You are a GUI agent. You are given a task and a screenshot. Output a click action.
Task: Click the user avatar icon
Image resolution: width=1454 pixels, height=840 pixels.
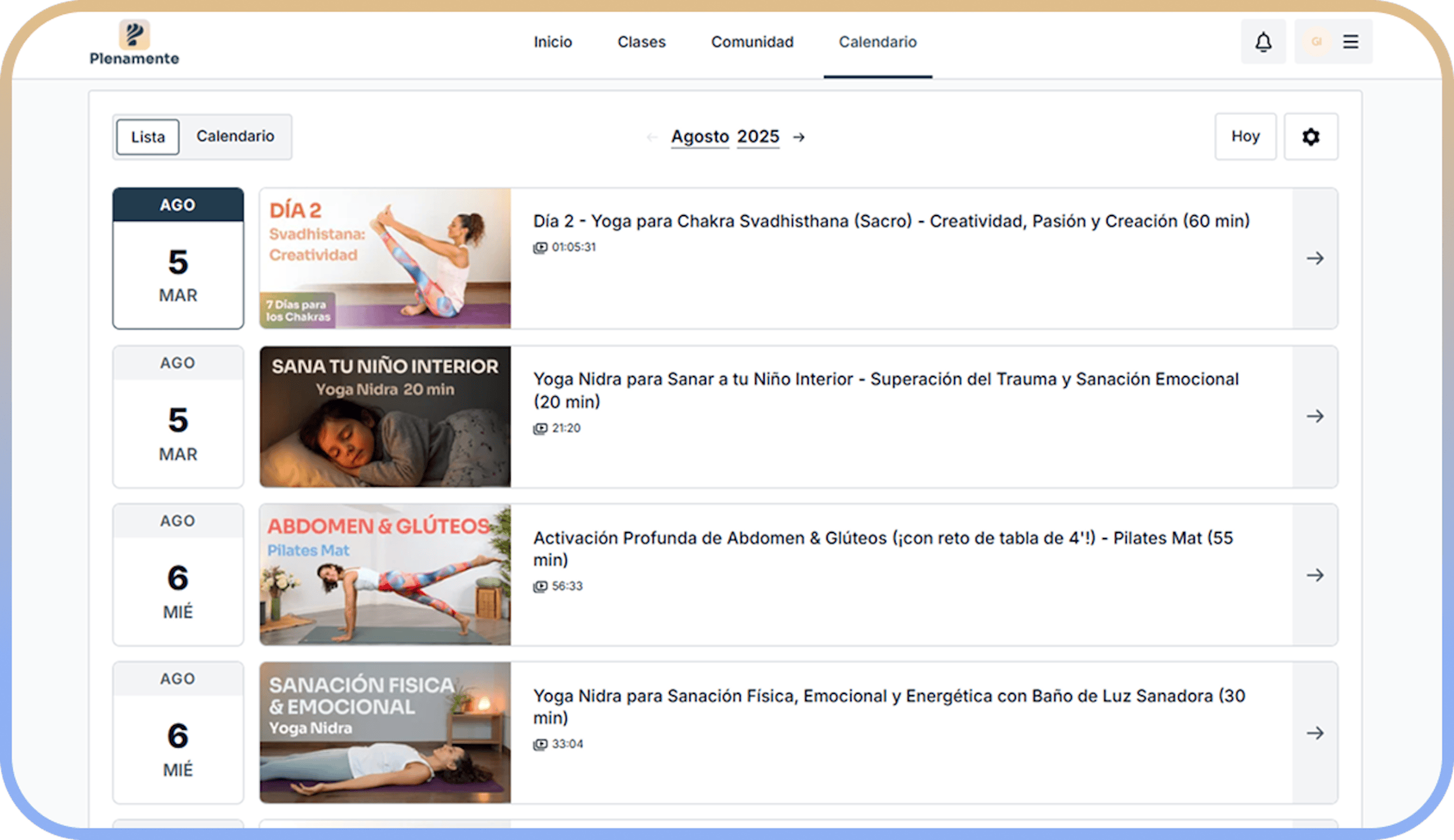coord(1316,42)
